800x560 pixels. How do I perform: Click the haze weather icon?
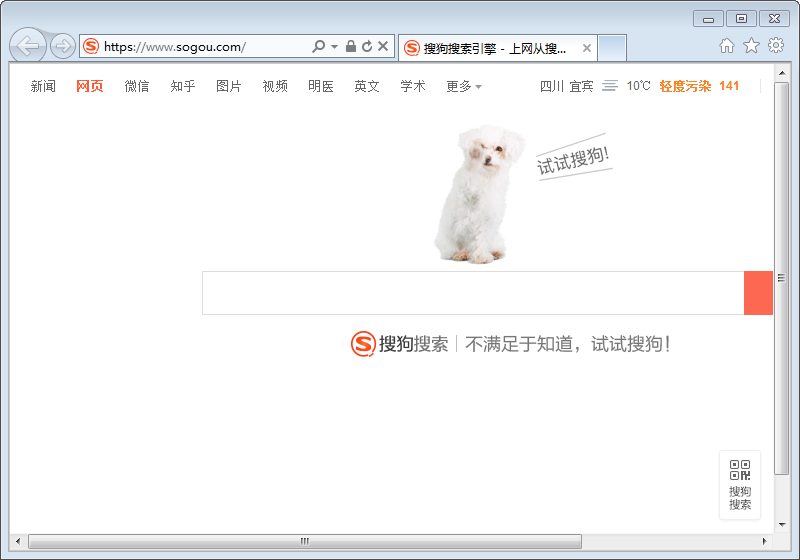[x=610, y=86]
